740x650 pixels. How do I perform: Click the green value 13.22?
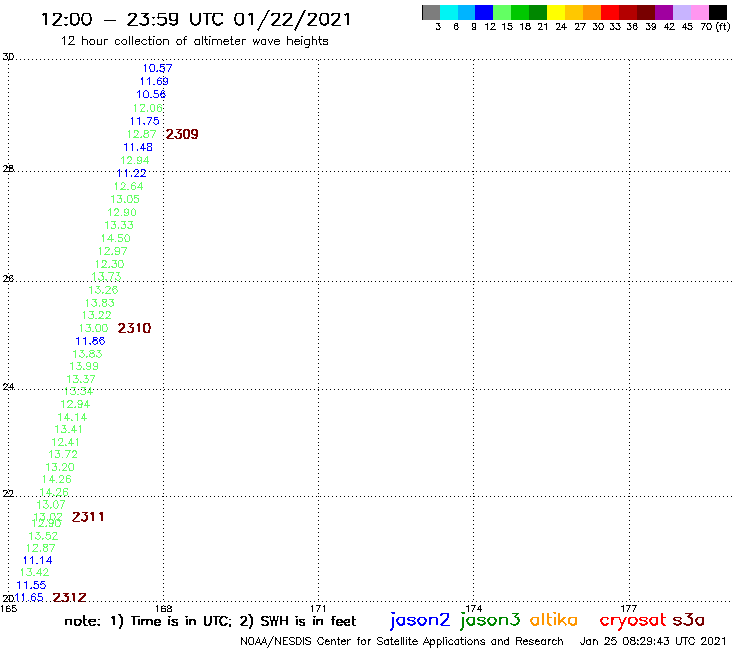pos(97,315)
